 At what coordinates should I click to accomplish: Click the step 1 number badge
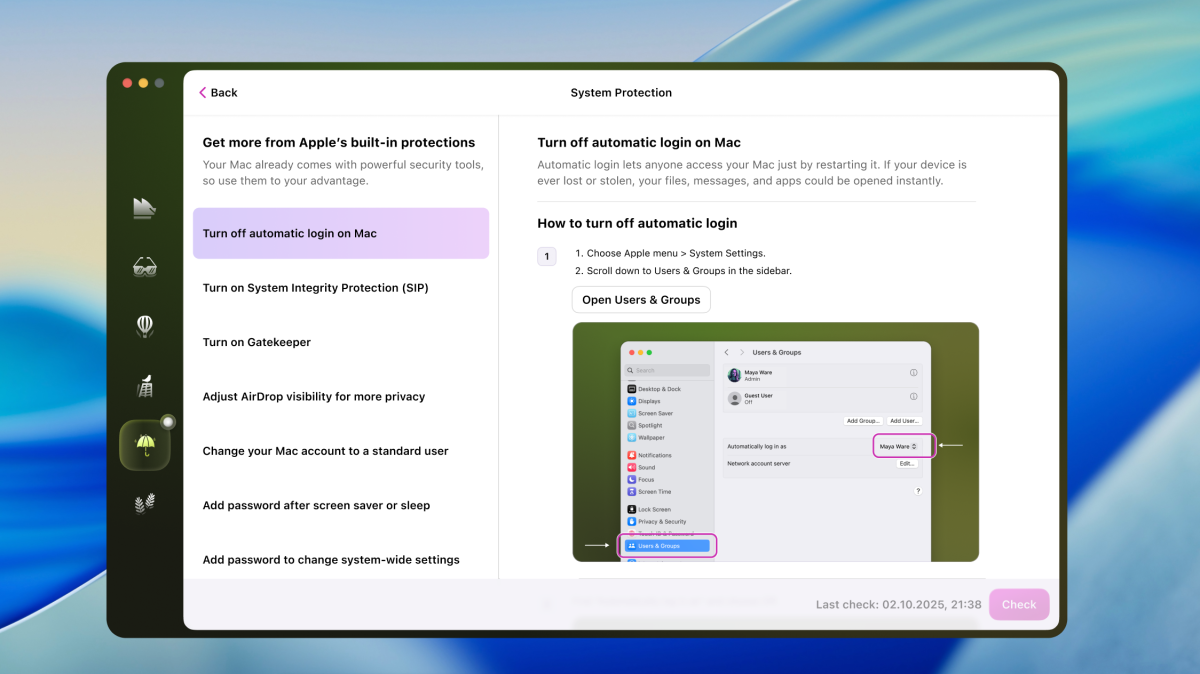pyautogui.click(x=547, y=257)
